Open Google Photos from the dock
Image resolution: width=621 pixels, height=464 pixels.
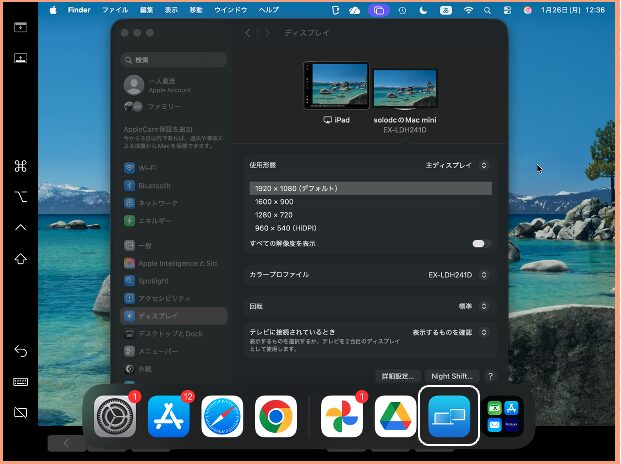click(x=342, y=417)
